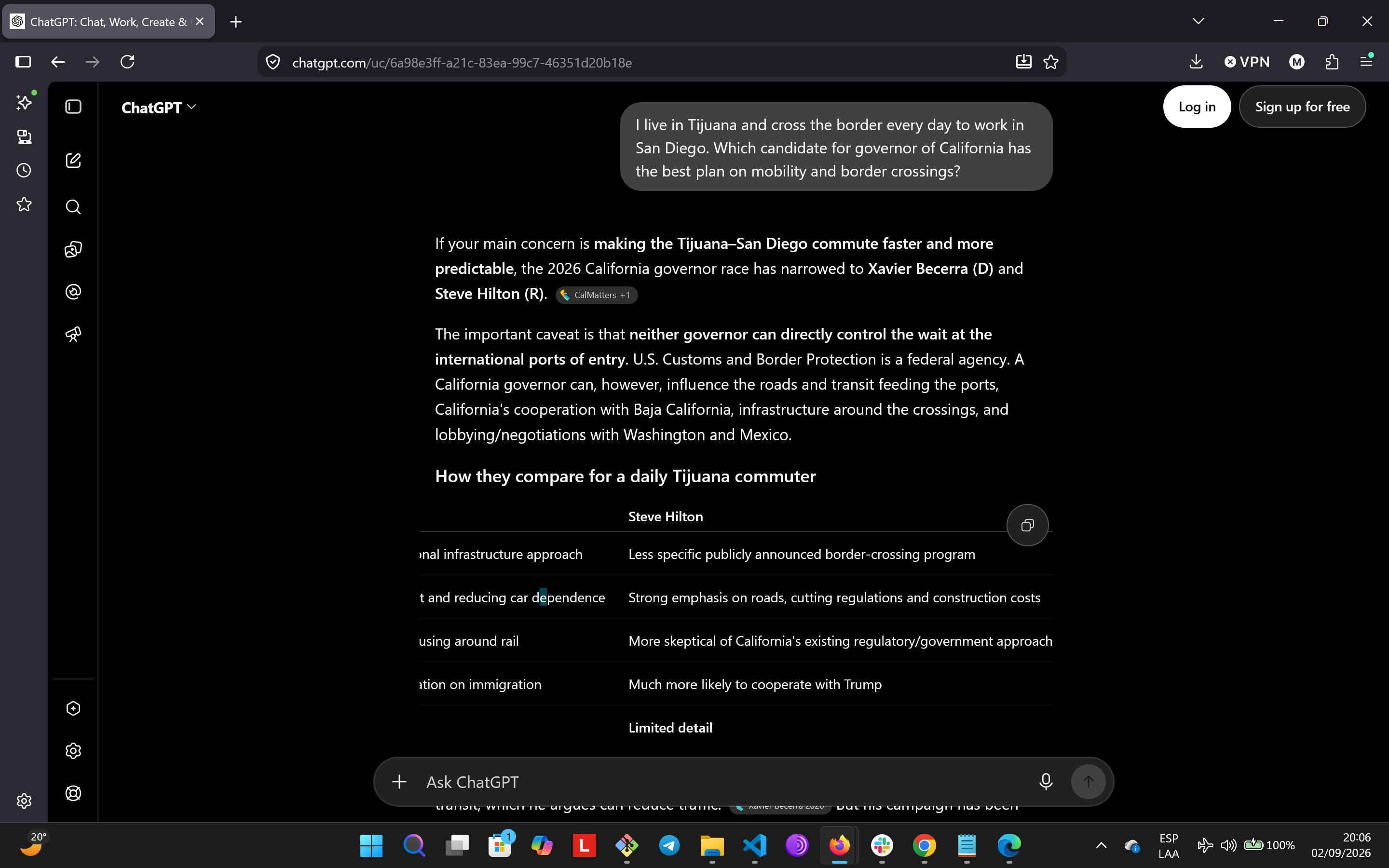Click Sign up for free
This screenshot has height=868, width=1389.
pyautogui.click(x=1302, y=107)
